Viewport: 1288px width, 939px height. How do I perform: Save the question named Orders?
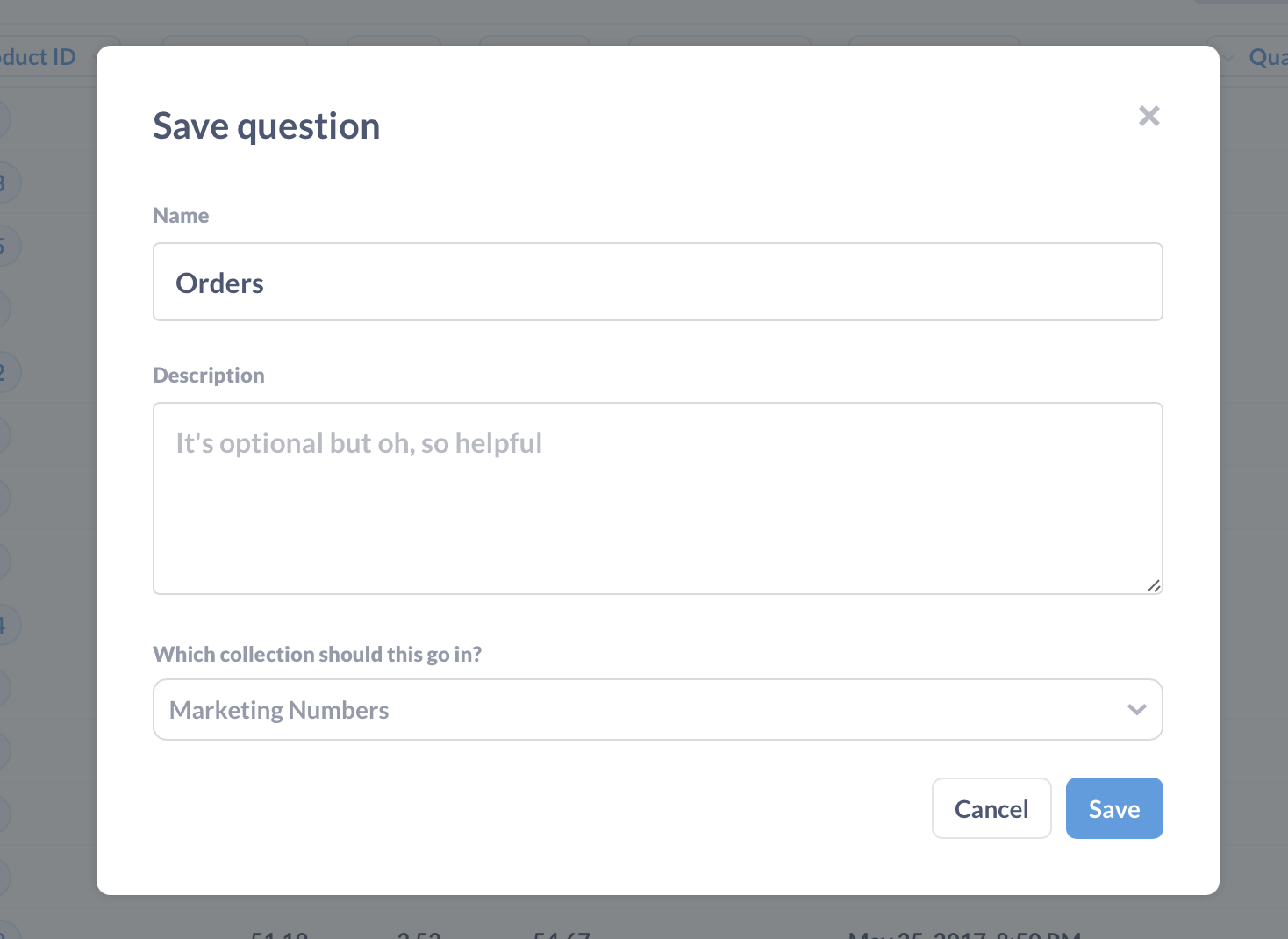click(1113, 808)
